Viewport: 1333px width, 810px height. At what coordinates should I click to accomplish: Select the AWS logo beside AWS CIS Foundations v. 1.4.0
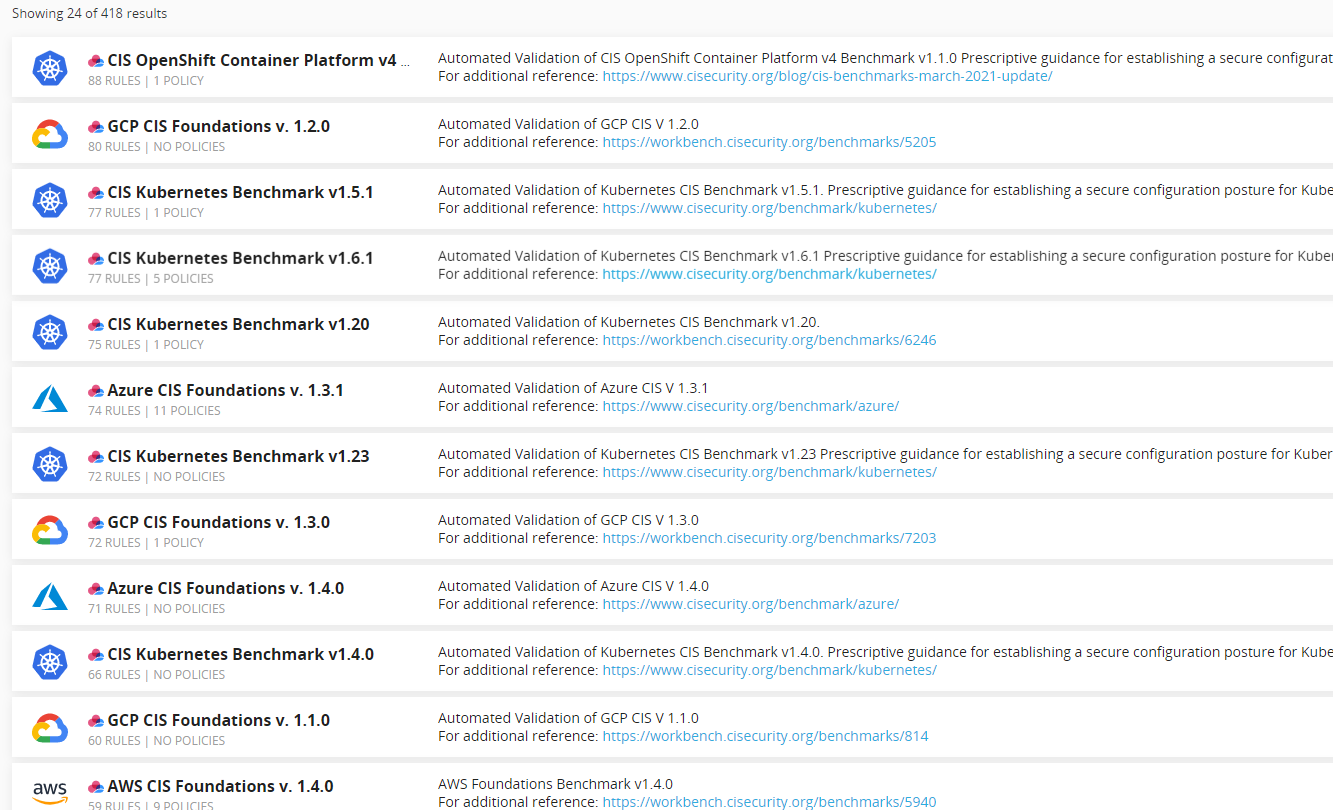50,792
